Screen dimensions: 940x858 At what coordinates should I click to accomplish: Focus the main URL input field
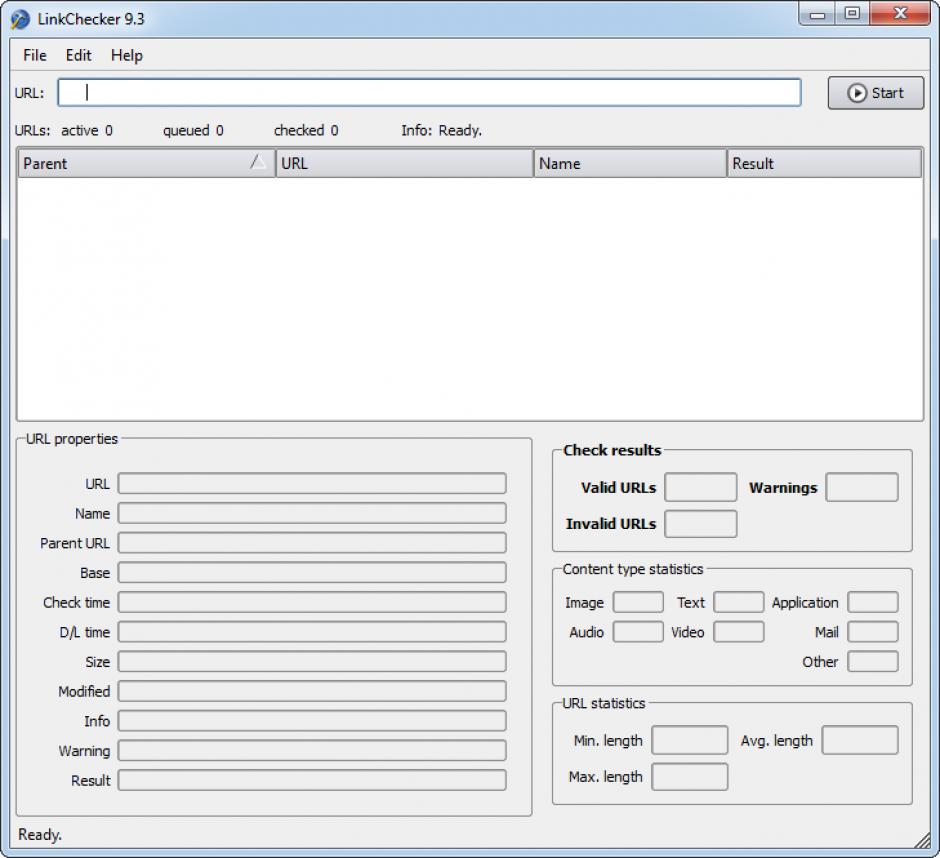click(429, 92)
